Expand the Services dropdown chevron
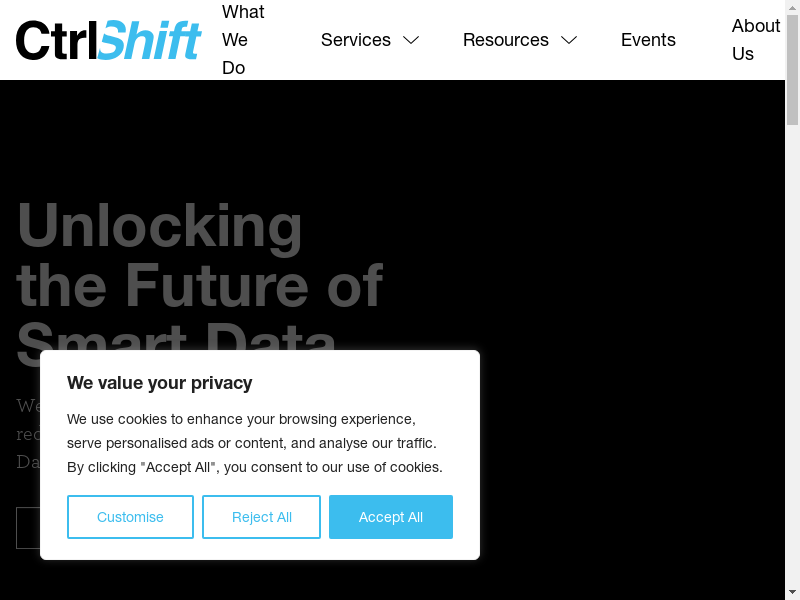Screen dimensions: 800x600 pos(411,40)
